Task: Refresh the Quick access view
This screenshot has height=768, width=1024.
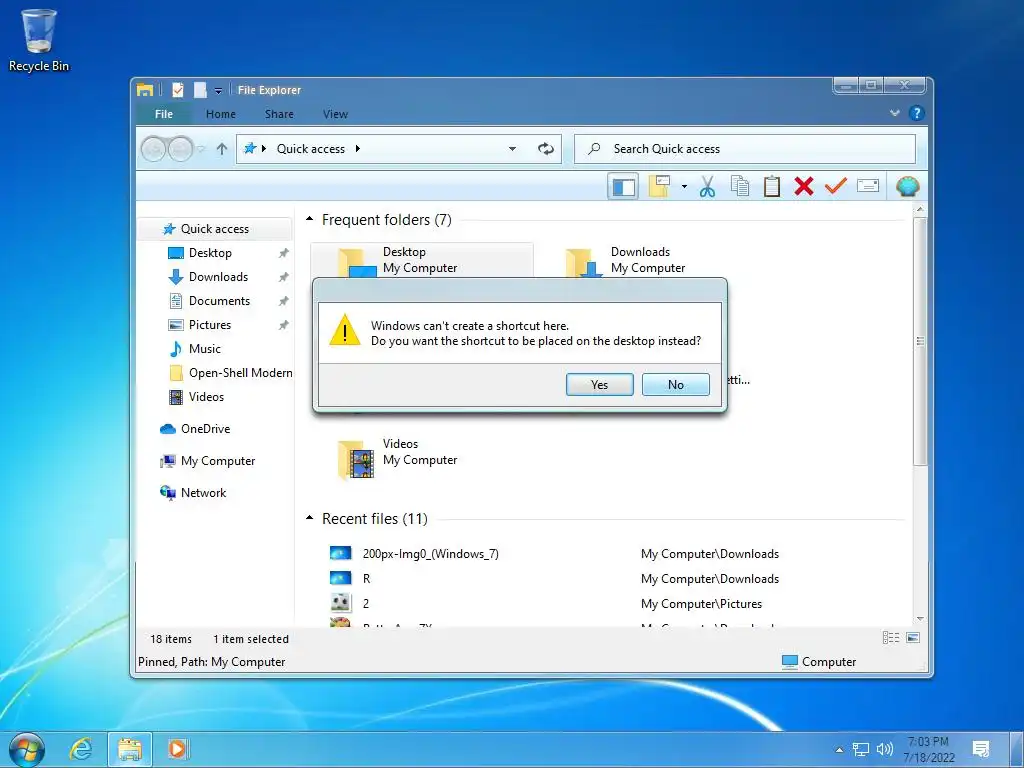Action: coord(545,149)
